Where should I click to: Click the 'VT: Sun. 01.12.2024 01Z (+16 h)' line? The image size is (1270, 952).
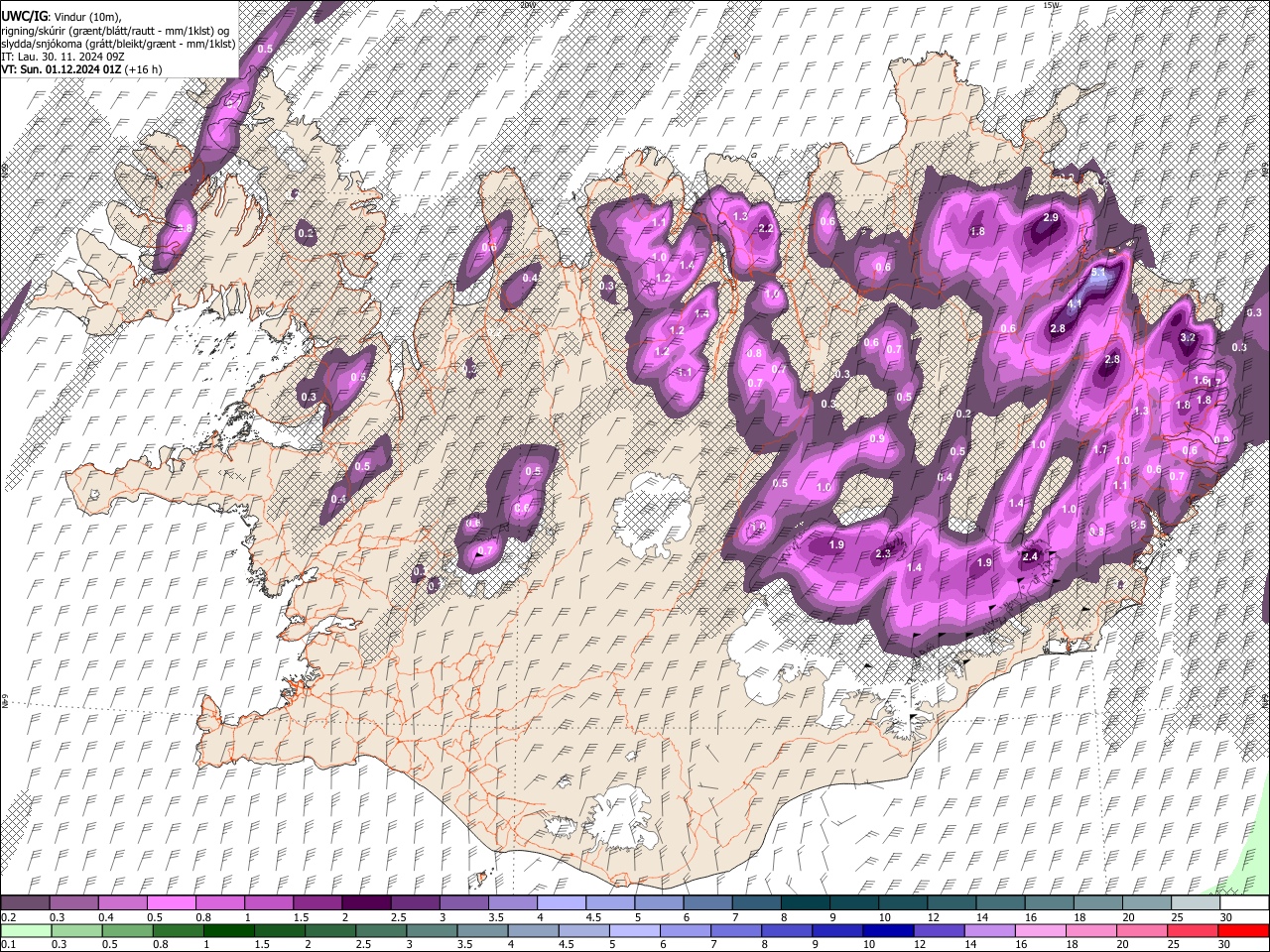(x=81, y=69)
